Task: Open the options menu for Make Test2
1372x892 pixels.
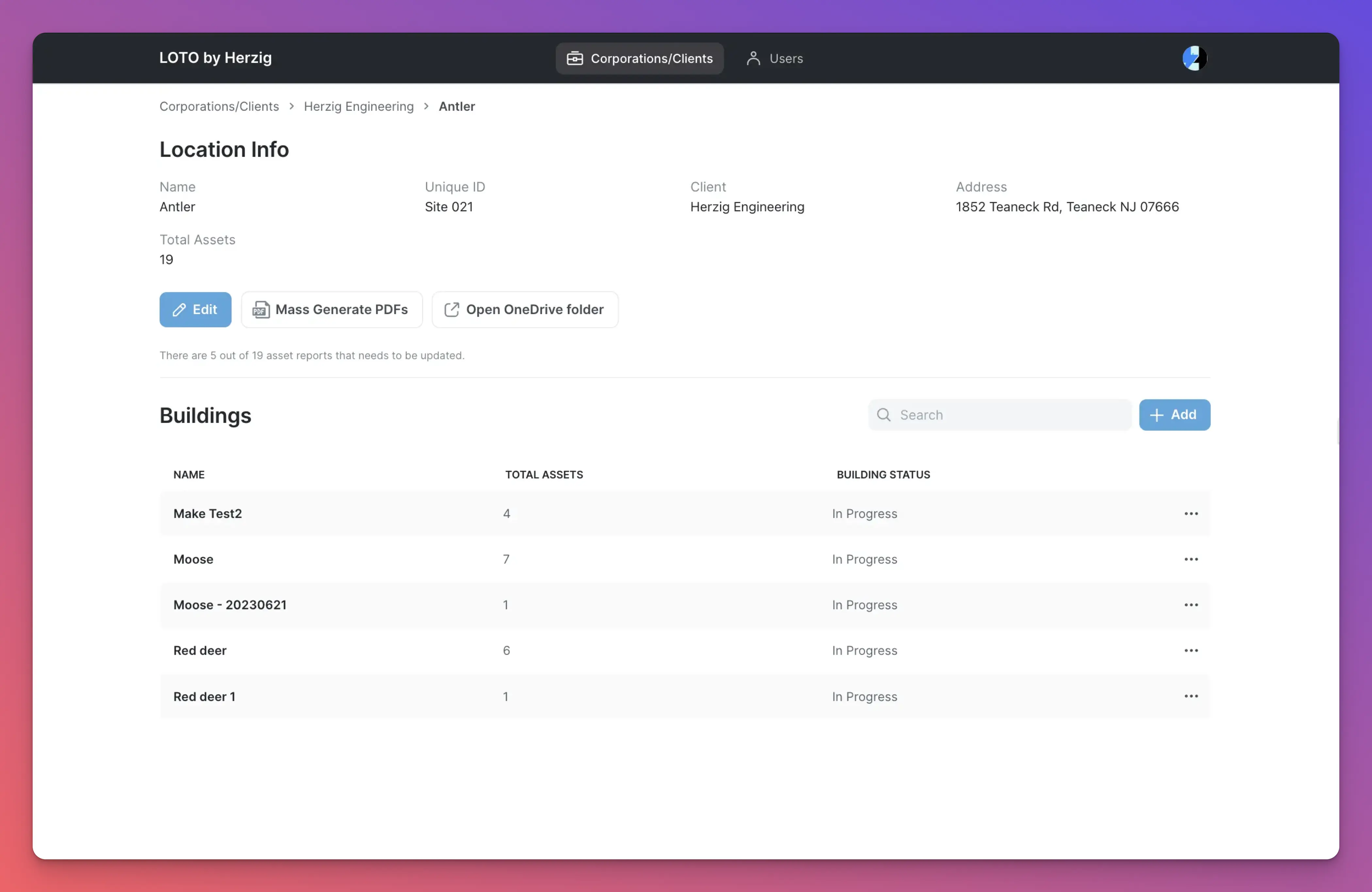Action: point(1191,513)
